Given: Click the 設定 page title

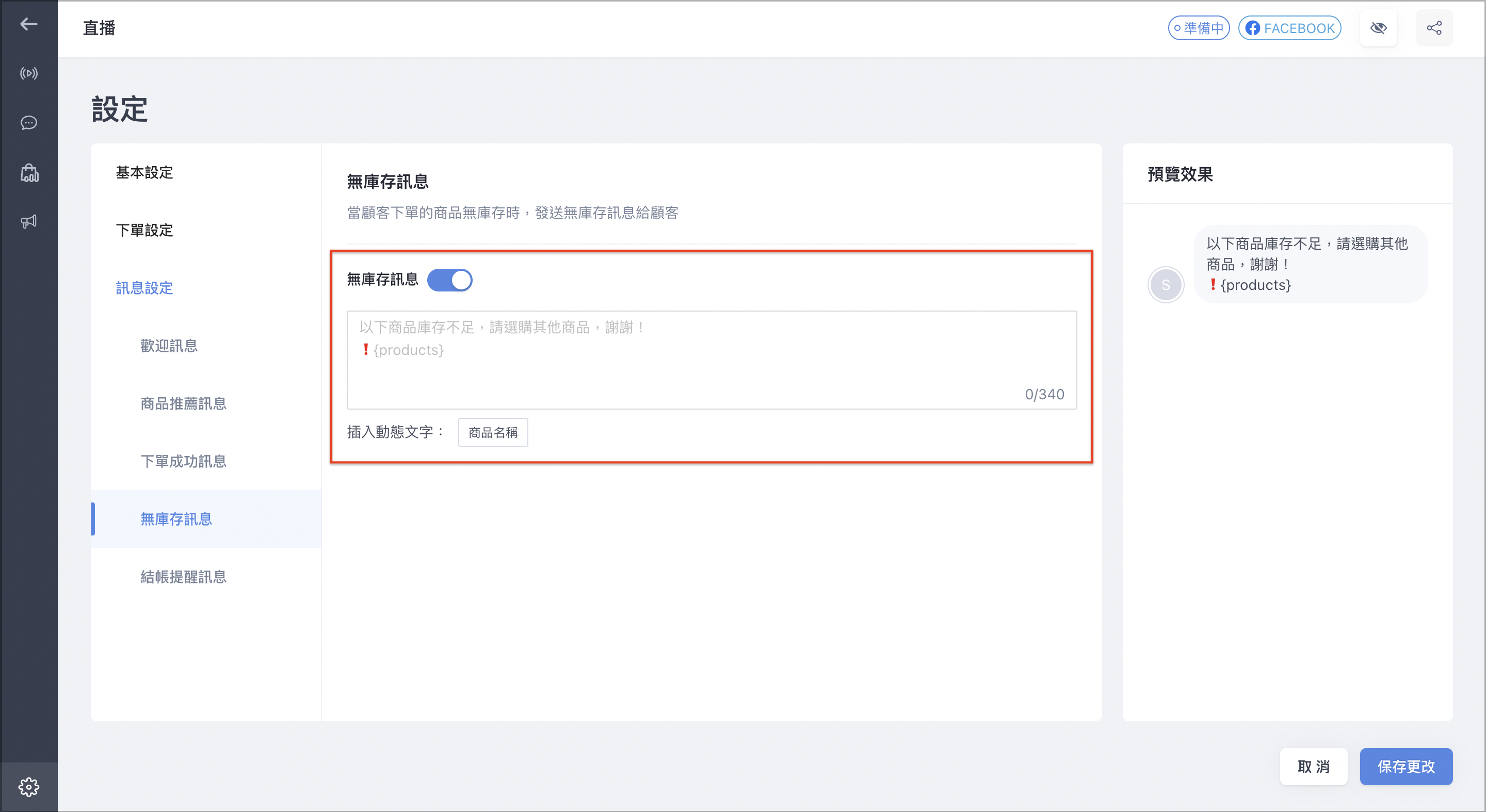Looking at the screenshot, I should tap(119, 109).
